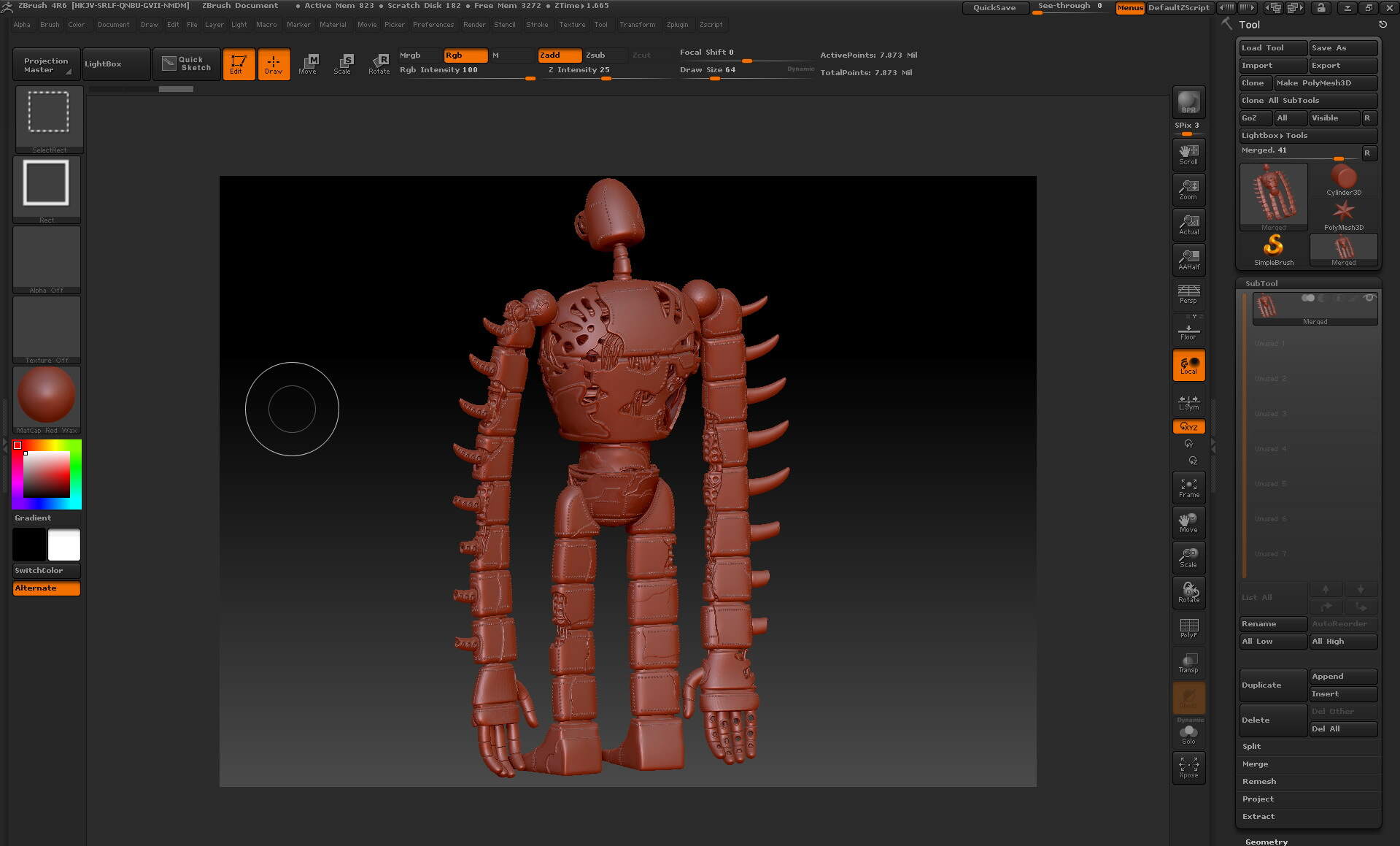
Task: Open the Brush menu
Action: 50,25
